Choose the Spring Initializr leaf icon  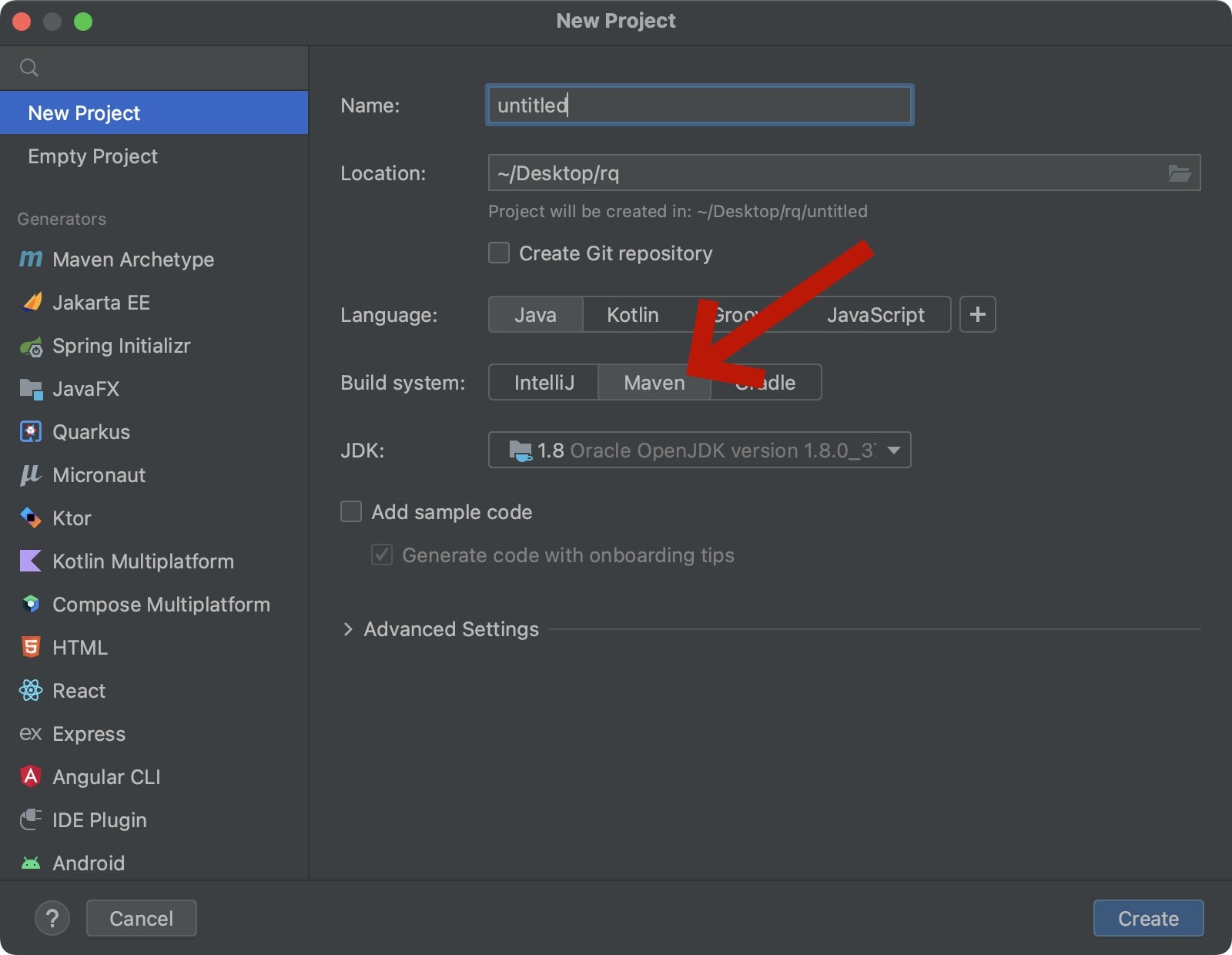[x=31, y=347]
